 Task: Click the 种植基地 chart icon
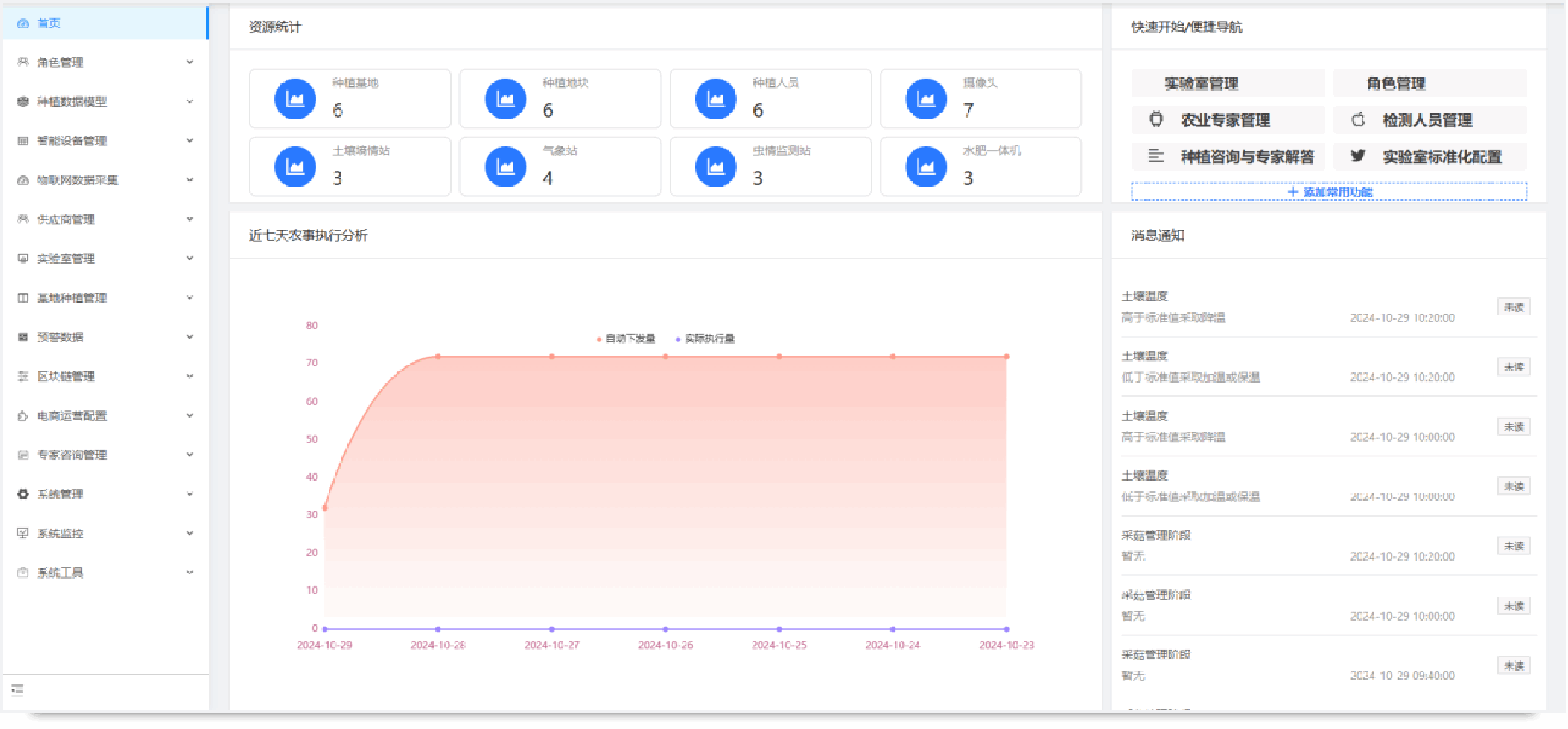pyautogui.click(x=295, y=99)
